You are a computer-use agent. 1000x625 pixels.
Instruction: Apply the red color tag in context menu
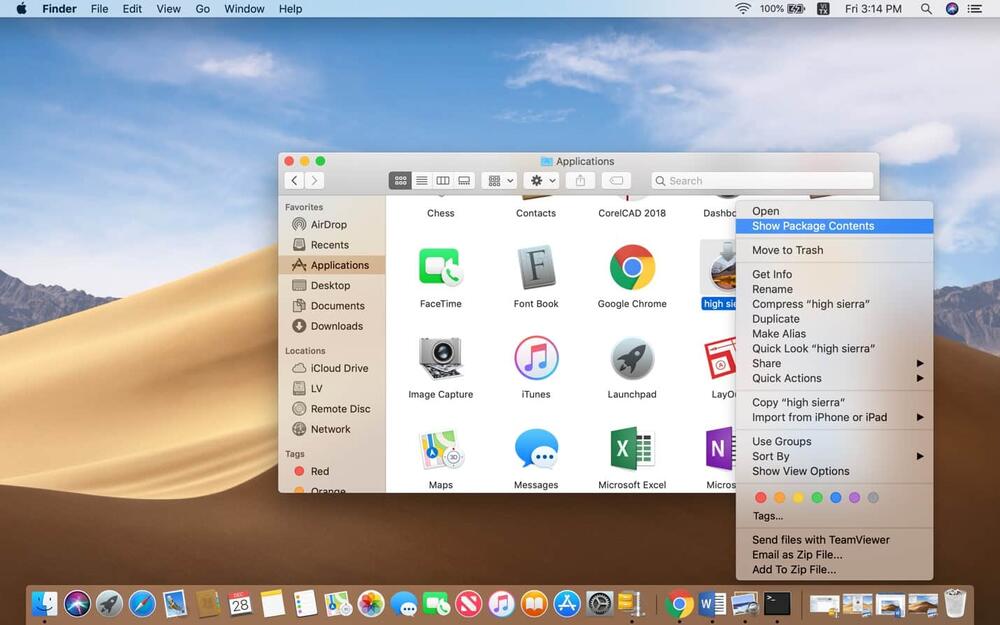tap(761, 497)
